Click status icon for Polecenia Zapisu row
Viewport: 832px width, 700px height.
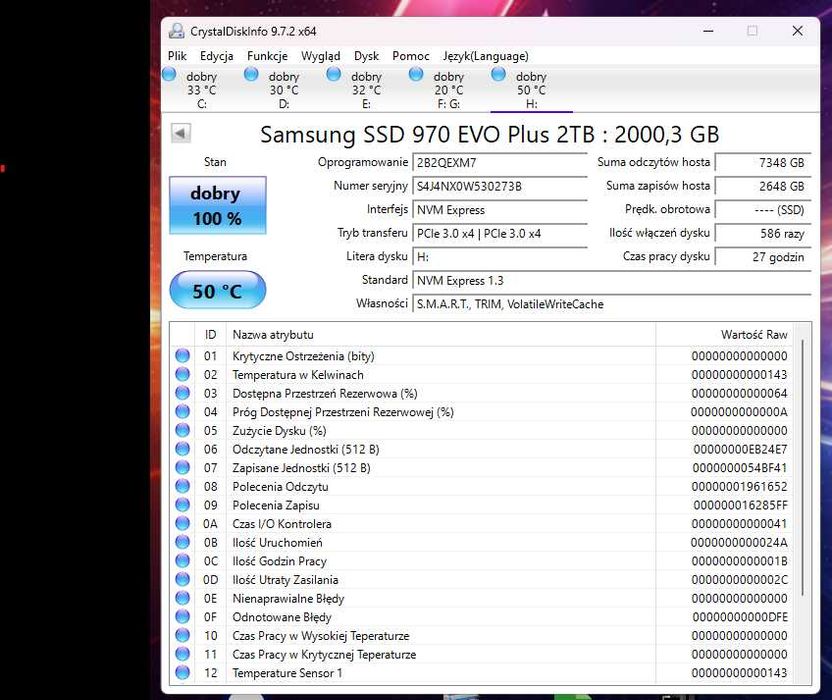click(183, 505)
